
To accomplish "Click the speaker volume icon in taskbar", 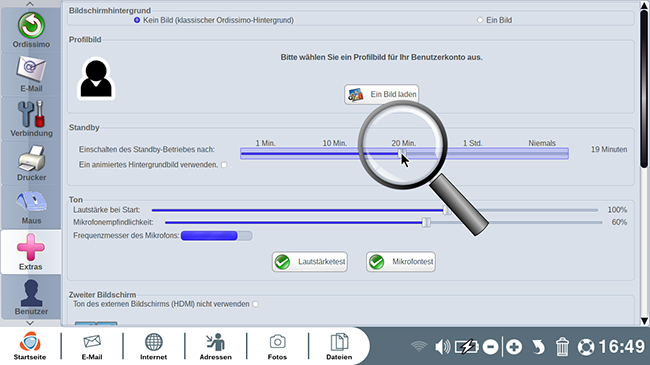I will point(442,347).
